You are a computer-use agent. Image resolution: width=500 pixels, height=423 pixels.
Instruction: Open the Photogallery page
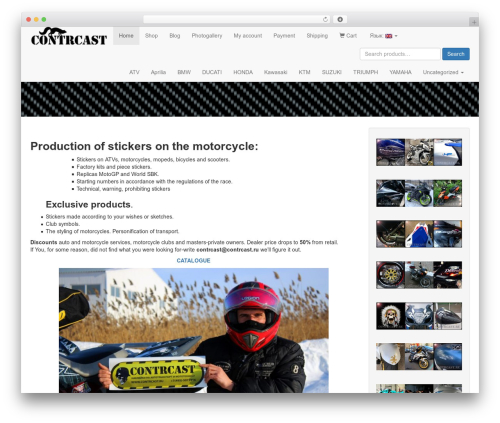207,36
